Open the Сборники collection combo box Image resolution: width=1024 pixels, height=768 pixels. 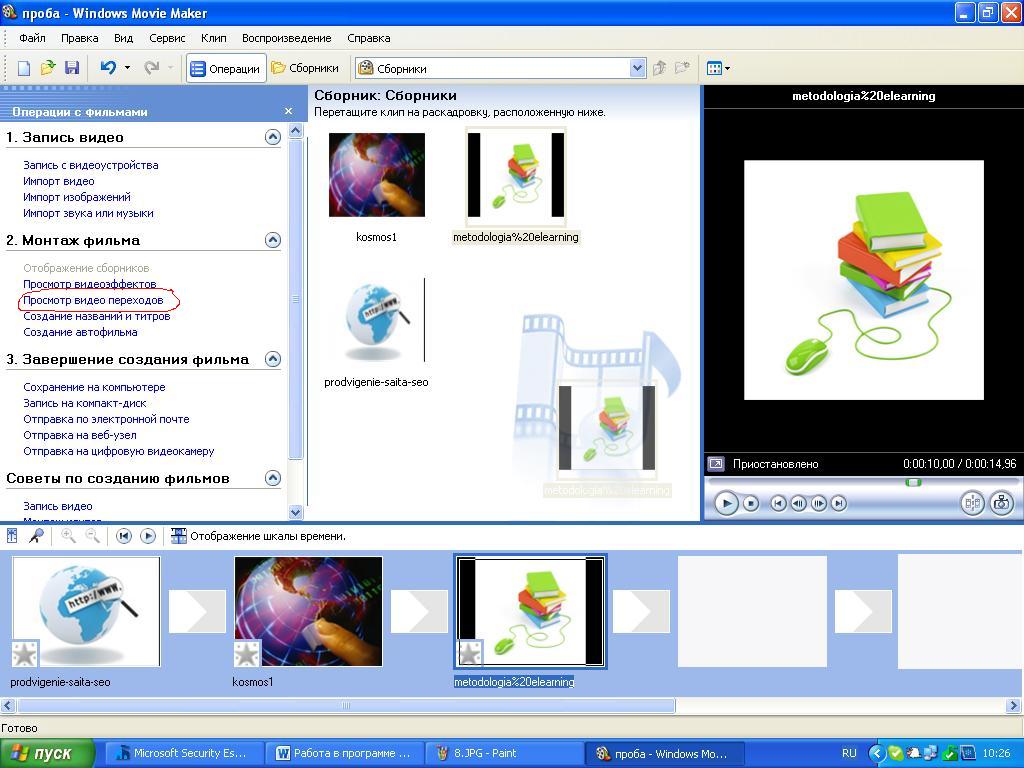click(x=501, y=68)
